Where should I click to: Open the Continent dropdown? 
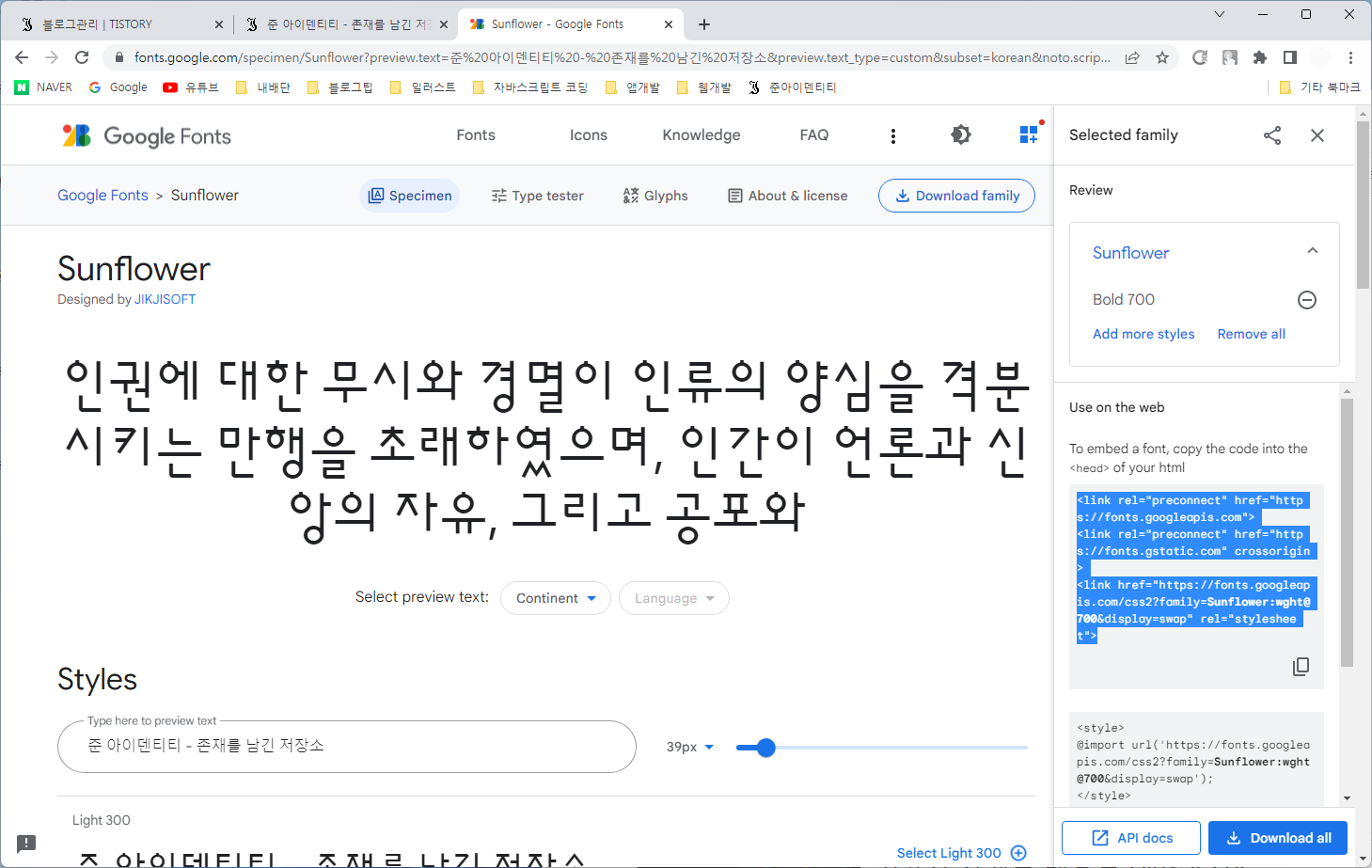click(556, 598)
